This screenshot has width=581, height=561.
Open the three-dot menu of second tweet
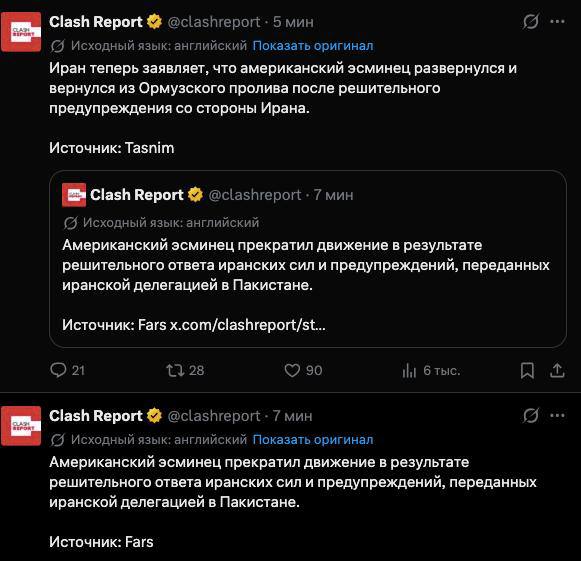557,415
